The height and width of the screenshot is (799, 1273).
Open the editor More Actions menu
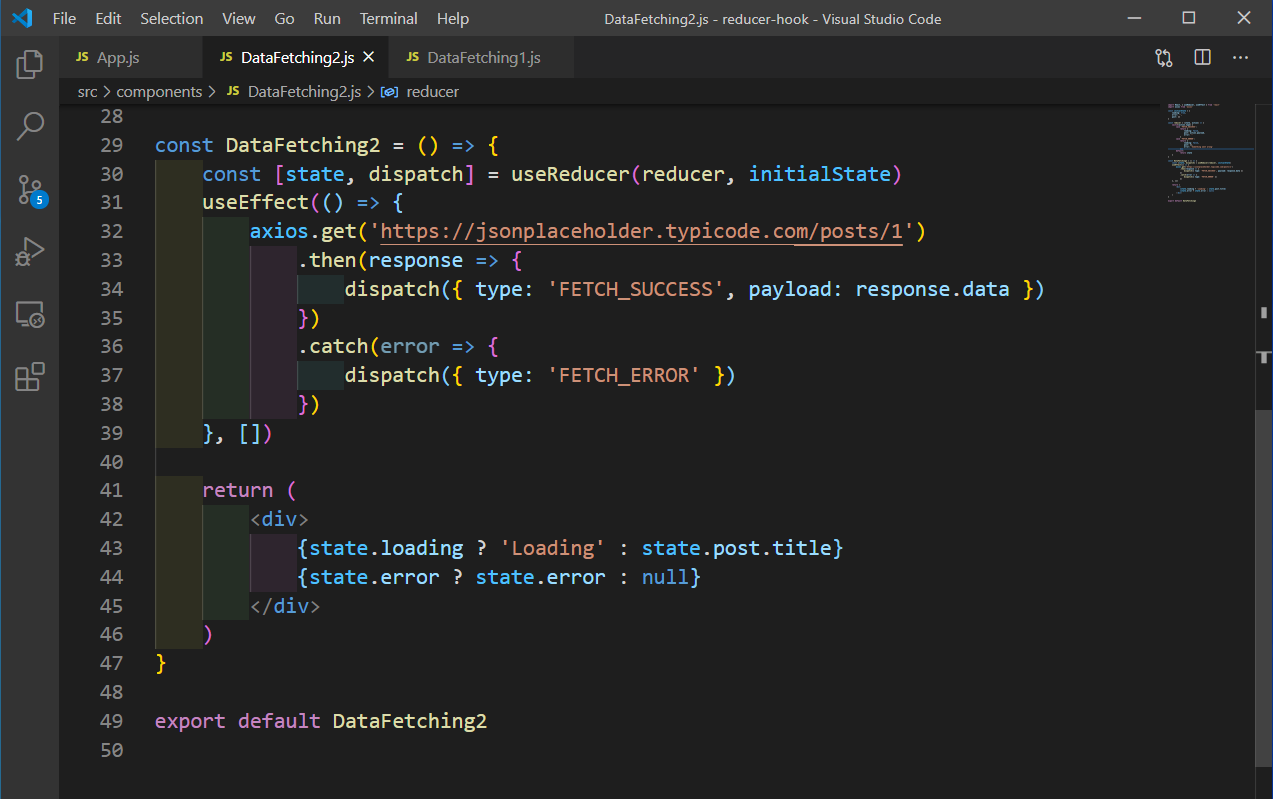[1241, 58]
